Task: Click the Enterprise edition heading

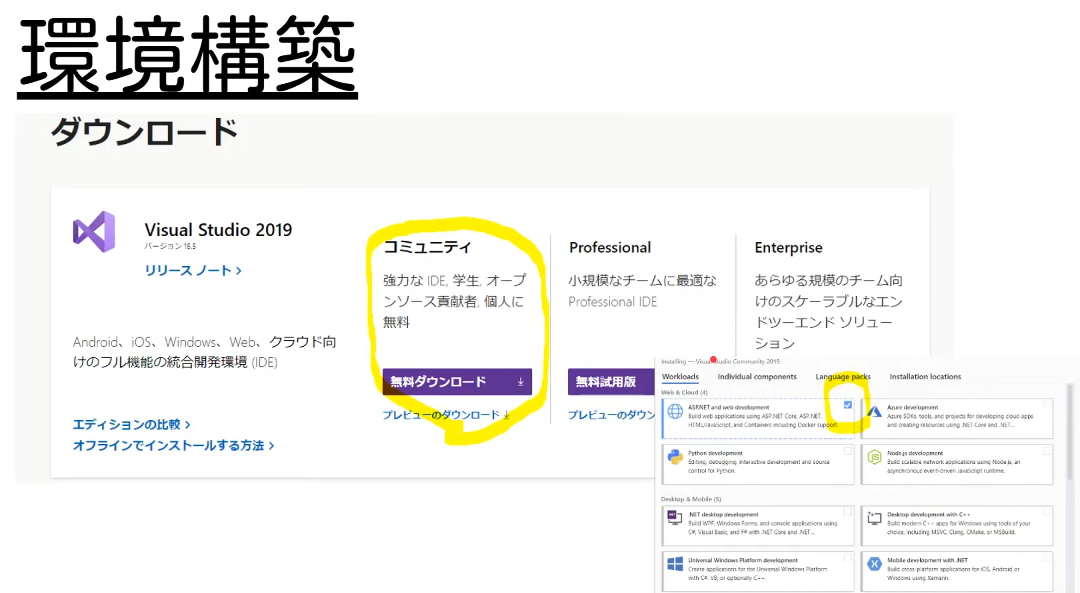Action: coord(789,247)
